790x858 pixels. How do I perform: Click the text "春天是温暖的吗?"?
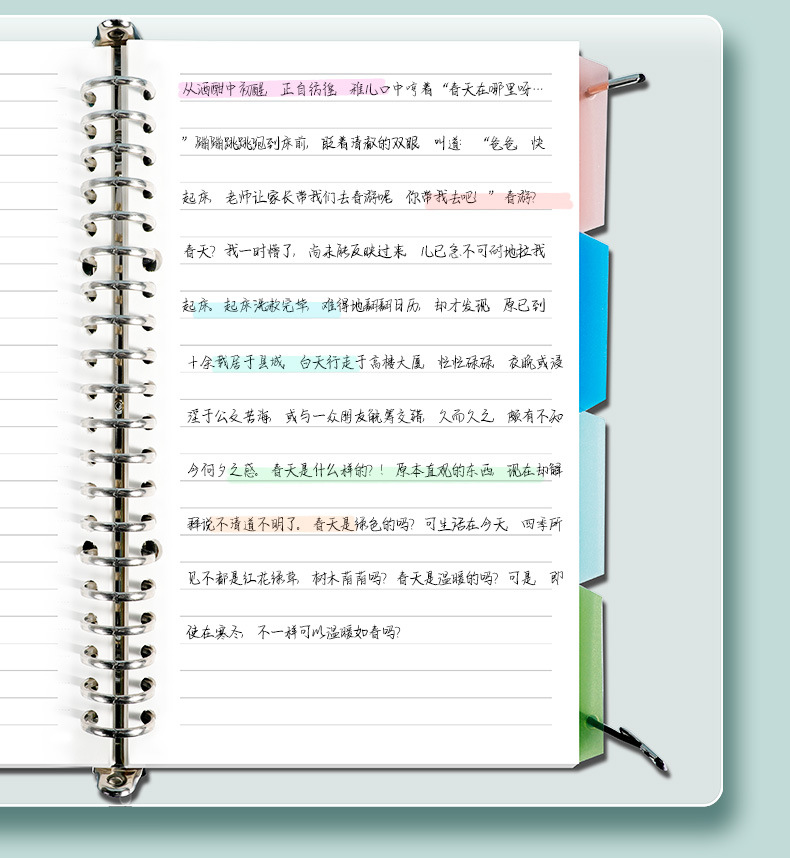click(x=448, y=578)
